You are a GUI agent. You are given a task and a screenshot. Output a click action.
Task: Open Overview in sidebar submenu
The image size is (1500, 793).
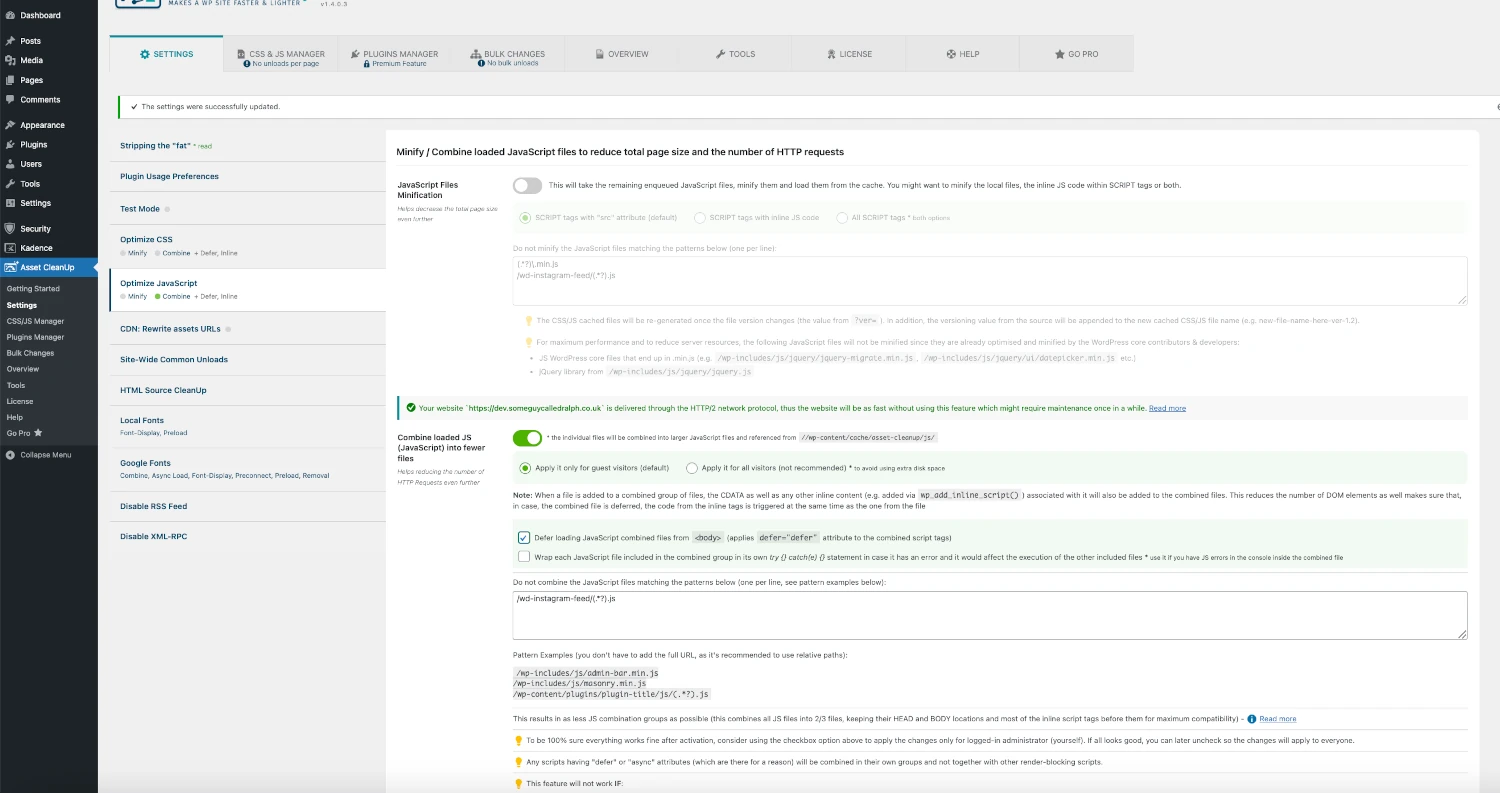[x=23, y=369]
